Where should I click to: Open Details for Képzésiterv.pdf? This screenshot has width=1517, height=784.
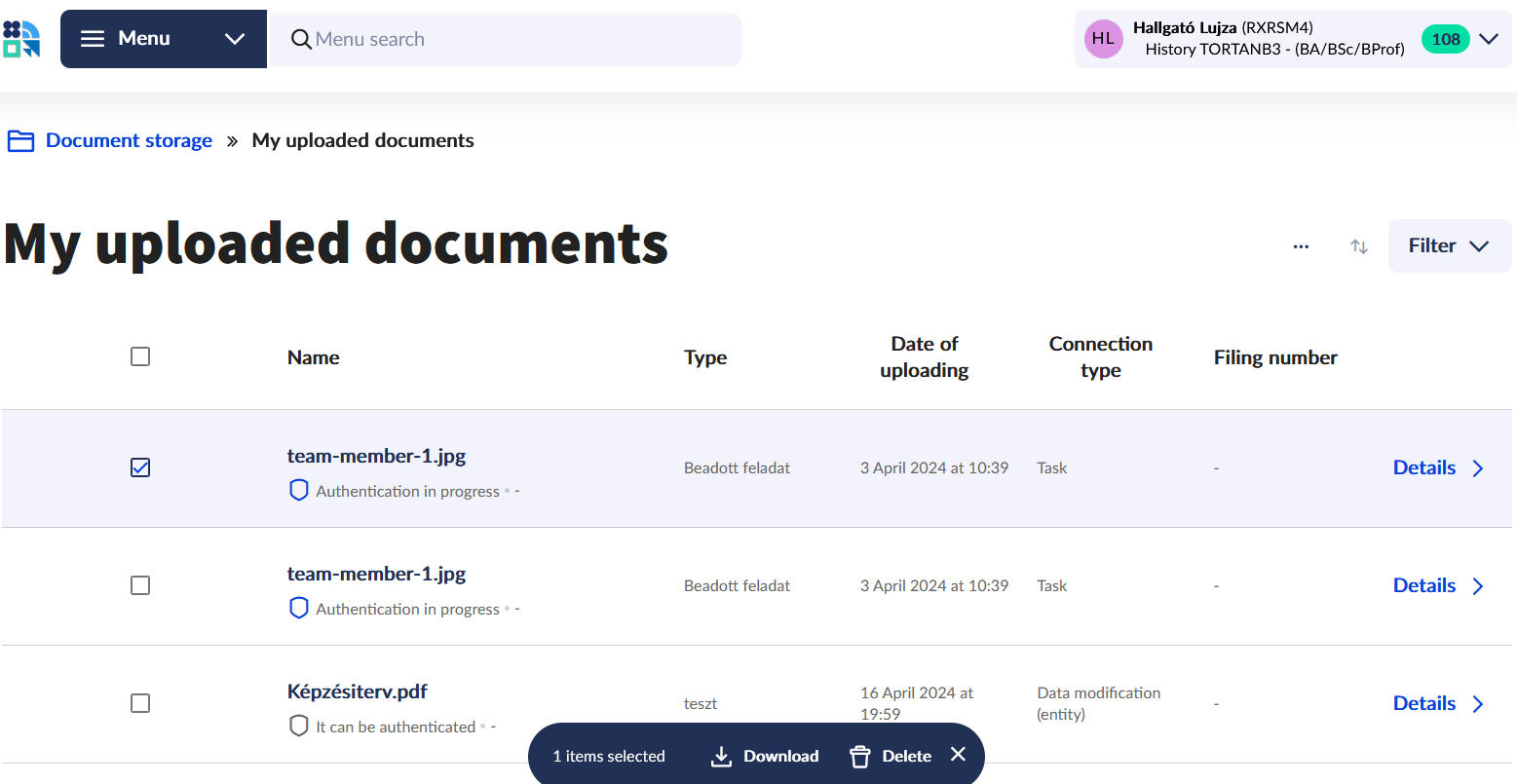point(1437,703)
